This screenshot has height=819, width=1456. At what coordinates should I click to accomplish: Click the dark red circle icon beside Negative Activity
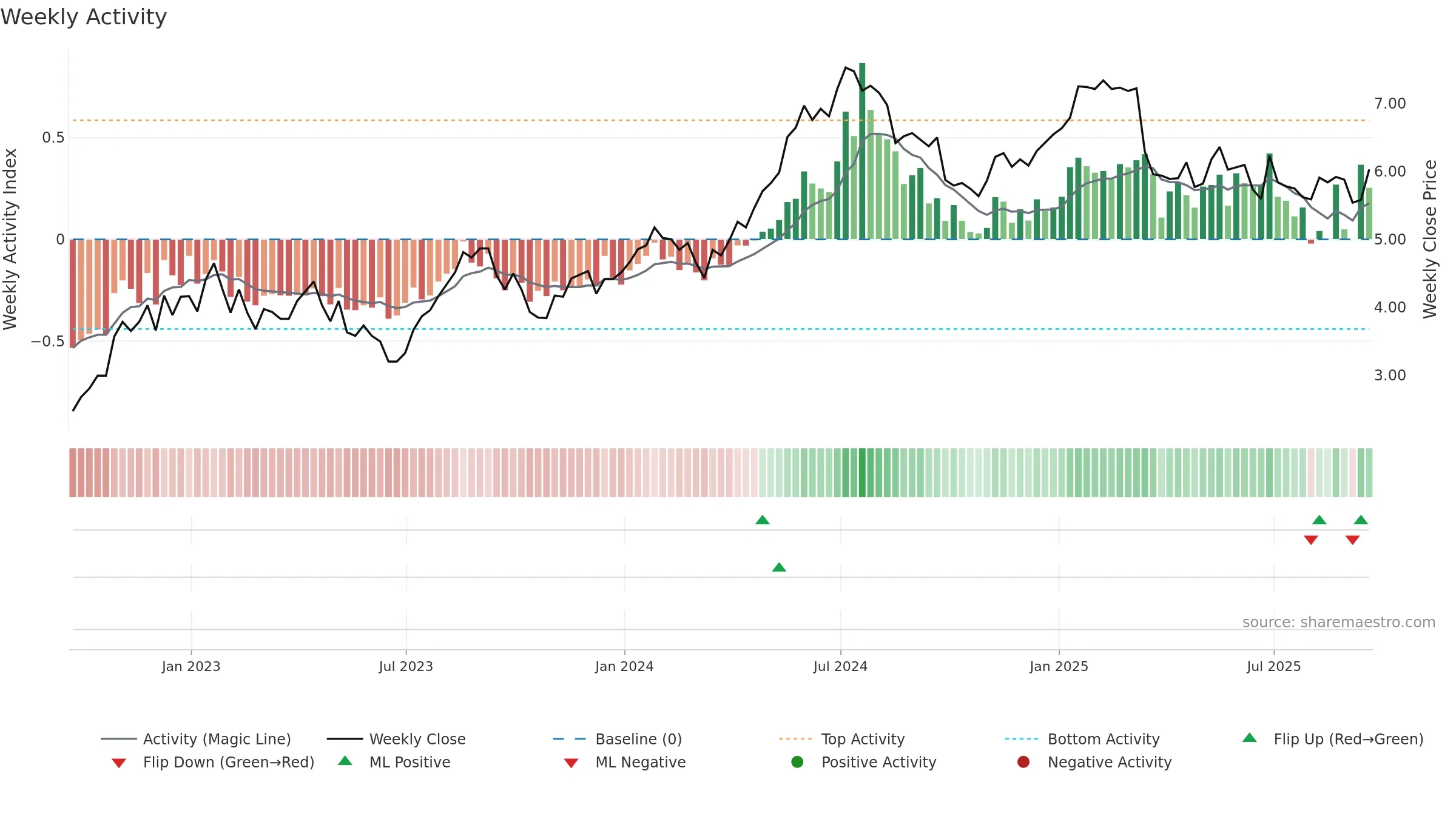[x=1023, y=762]
